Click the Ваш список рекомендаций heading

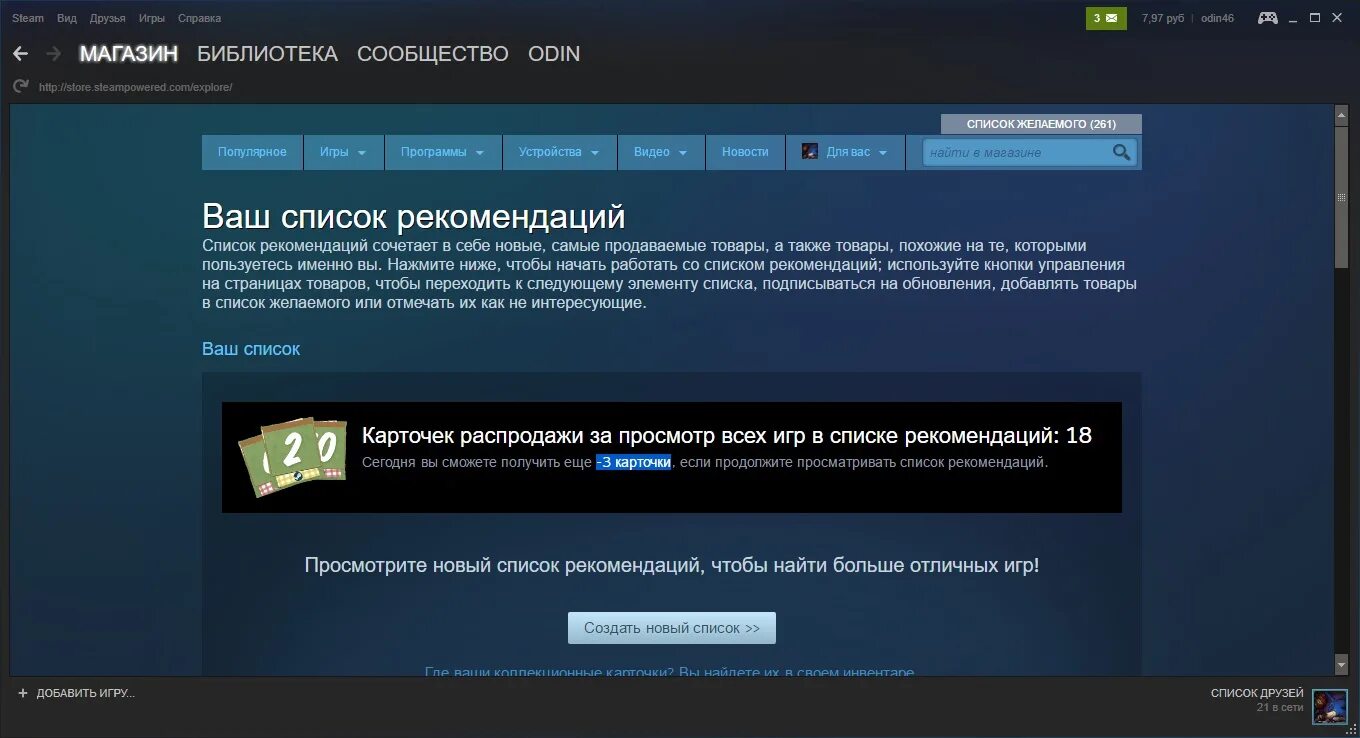click(x=414, y=216)
